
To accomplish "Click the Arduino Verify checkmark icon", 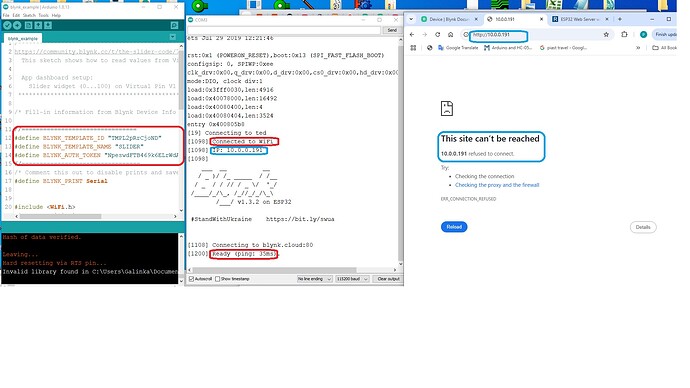I will pos(7,26).
